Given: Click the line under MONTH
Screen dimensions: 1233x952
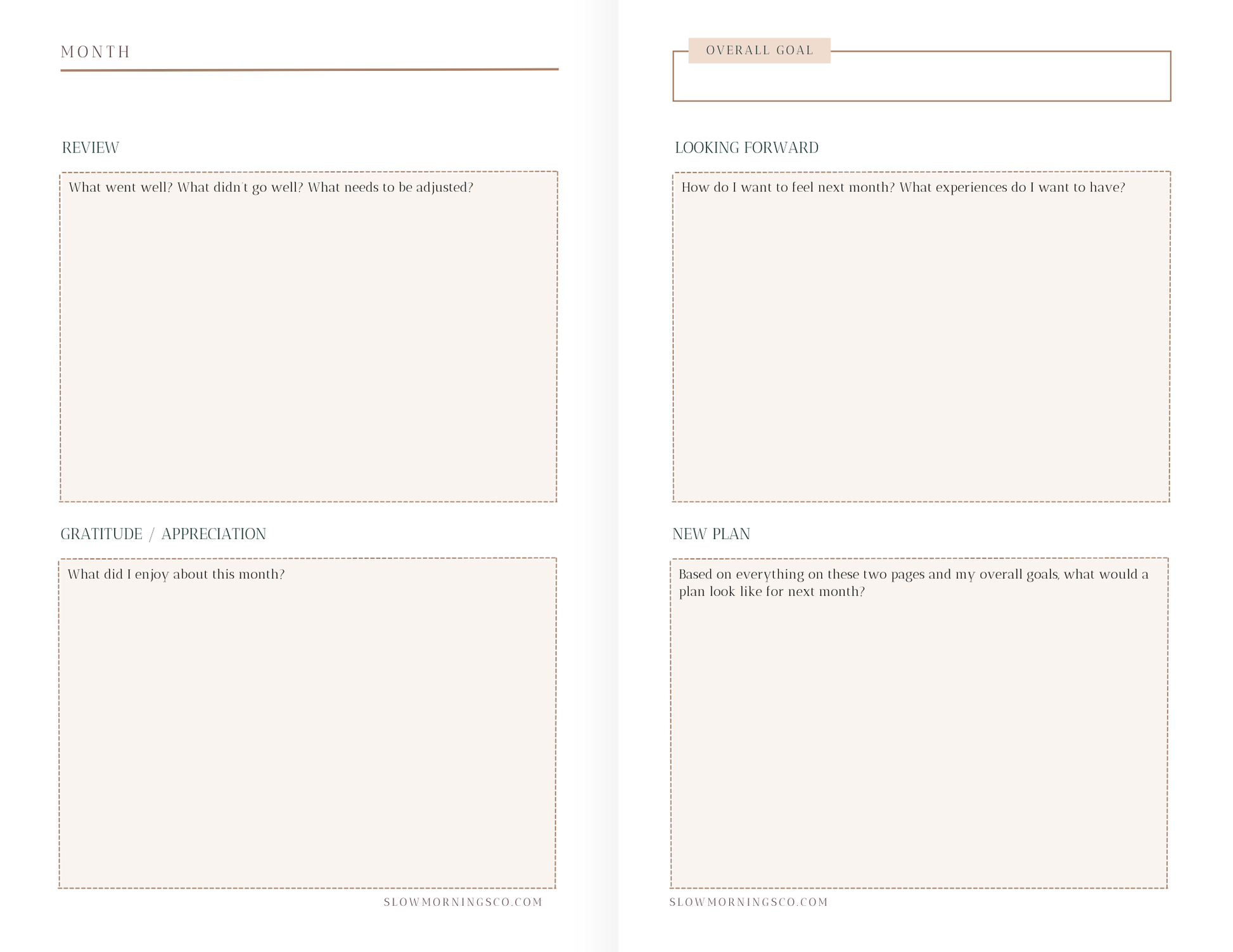Looking at the screenshot, I should click(309, 70).
